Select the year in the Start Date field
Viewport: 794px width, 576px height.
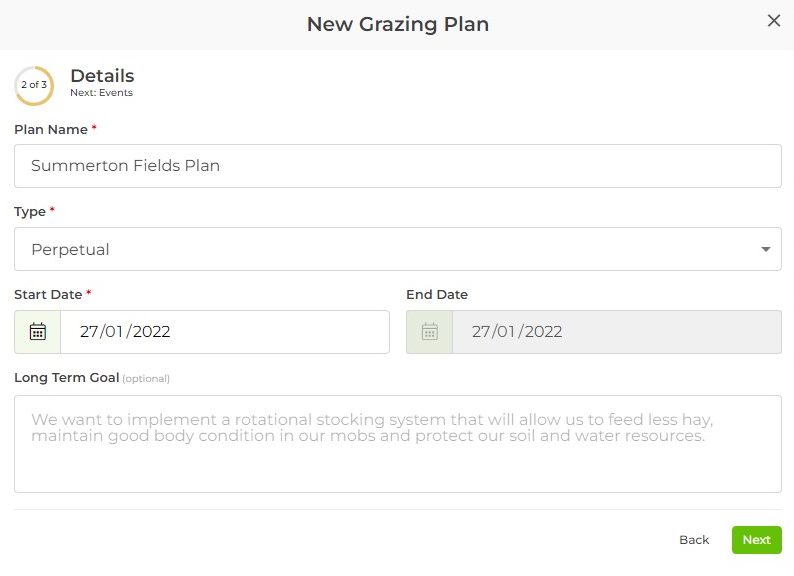click(x=151, y=332)
